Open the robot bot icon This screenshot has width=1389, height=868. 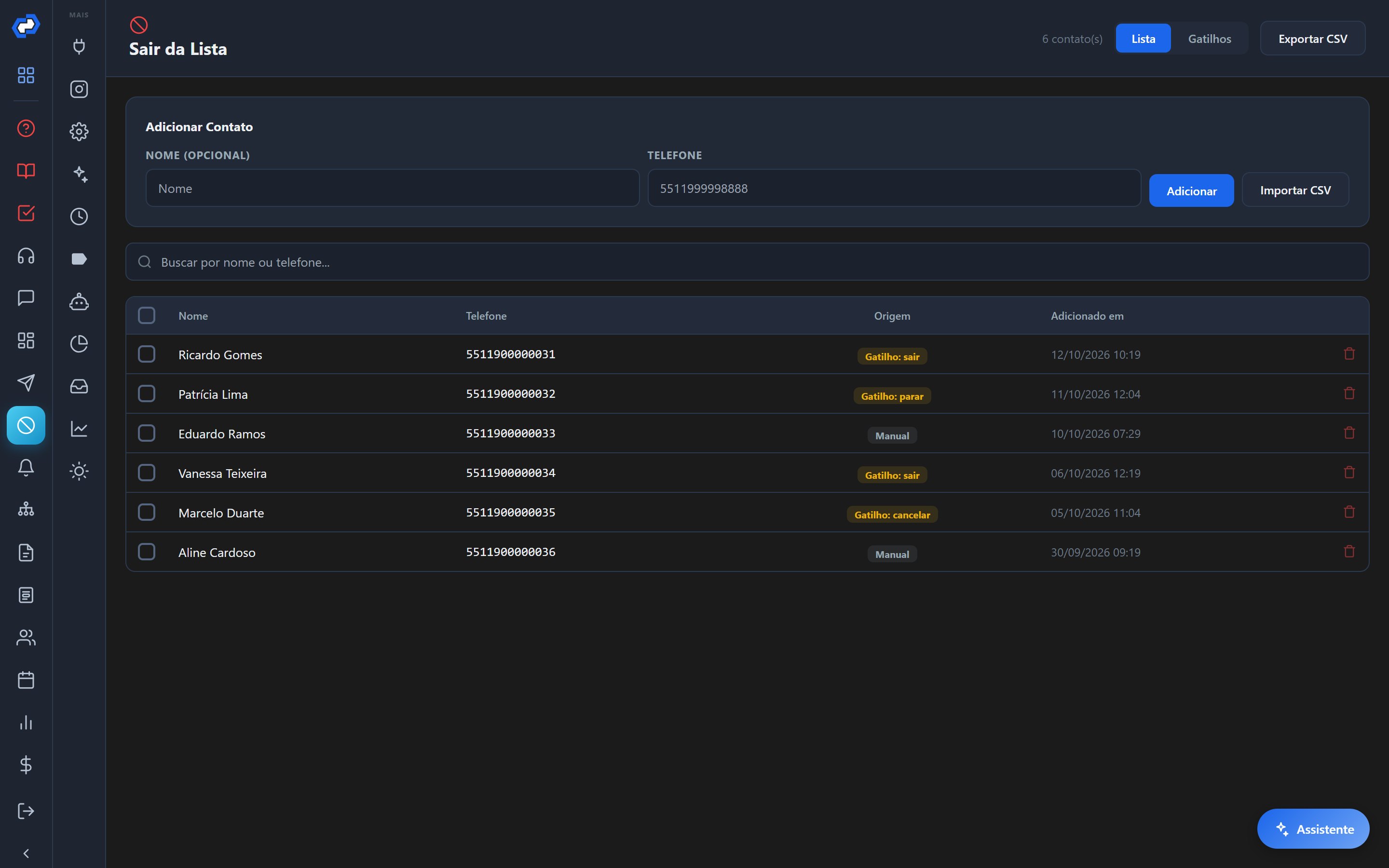pyautogui.click(x=79, y=301)
